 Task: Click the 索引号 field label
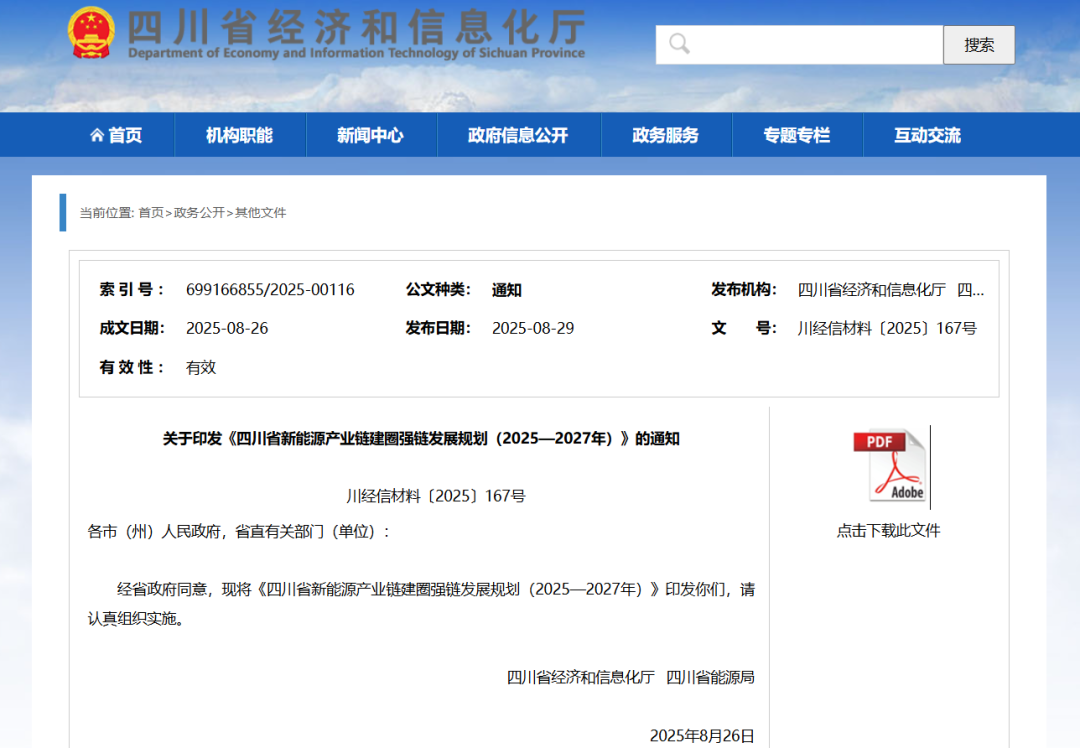132,289
